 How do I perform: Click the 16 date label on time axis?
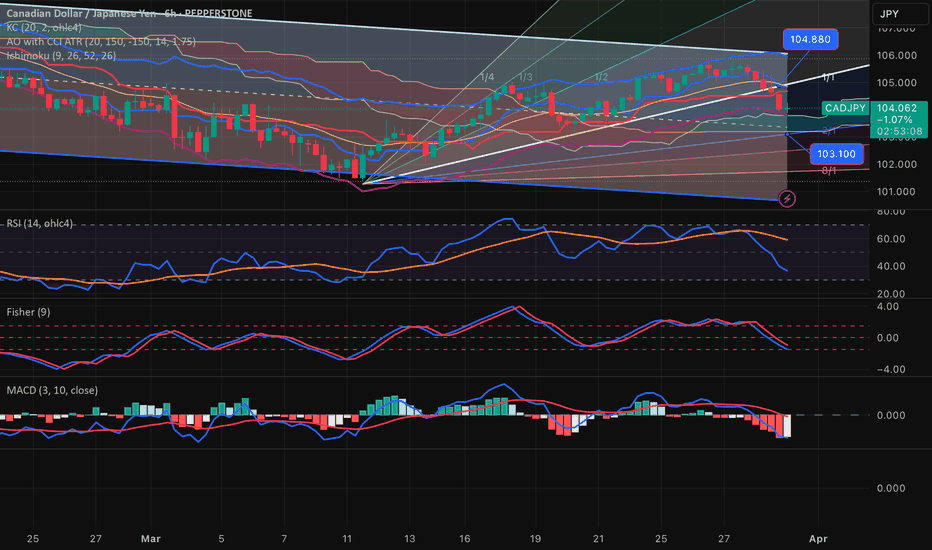click(x=464, y=539)
